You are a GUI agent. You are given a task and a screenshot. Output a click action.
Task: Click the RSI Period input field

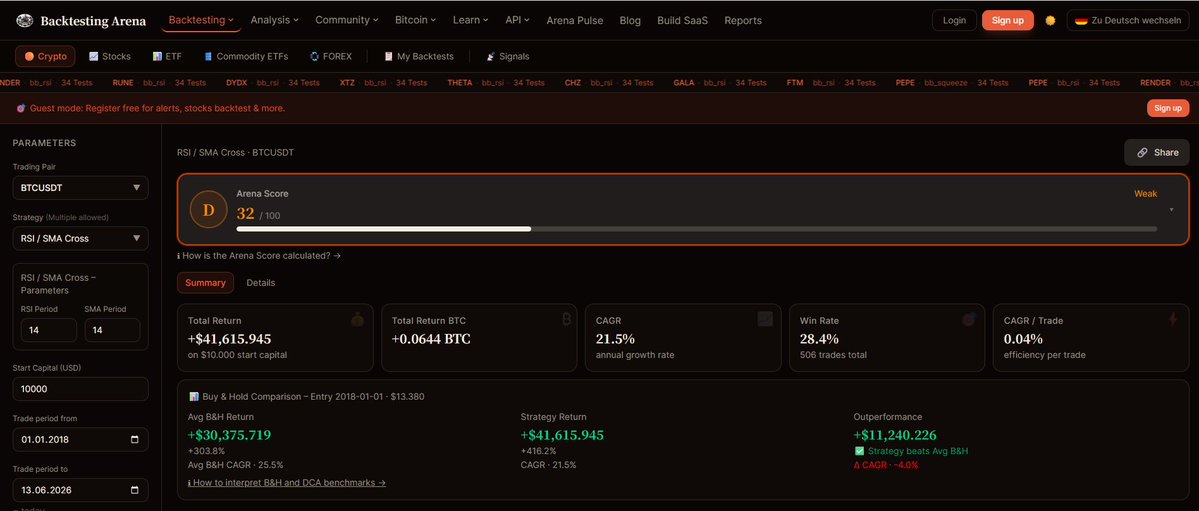(x=49, y=330)
